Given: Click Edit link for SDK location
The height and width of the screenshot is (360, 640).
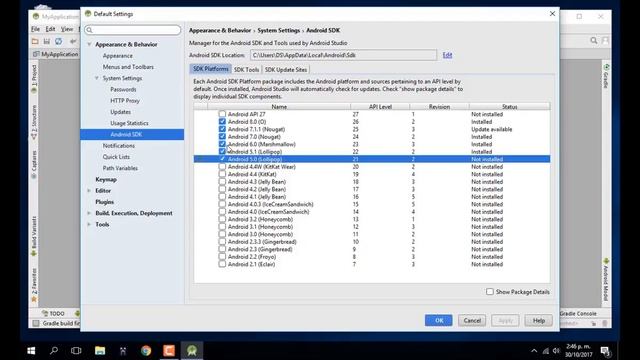Looking at the screenshot, I should [447, 55].
